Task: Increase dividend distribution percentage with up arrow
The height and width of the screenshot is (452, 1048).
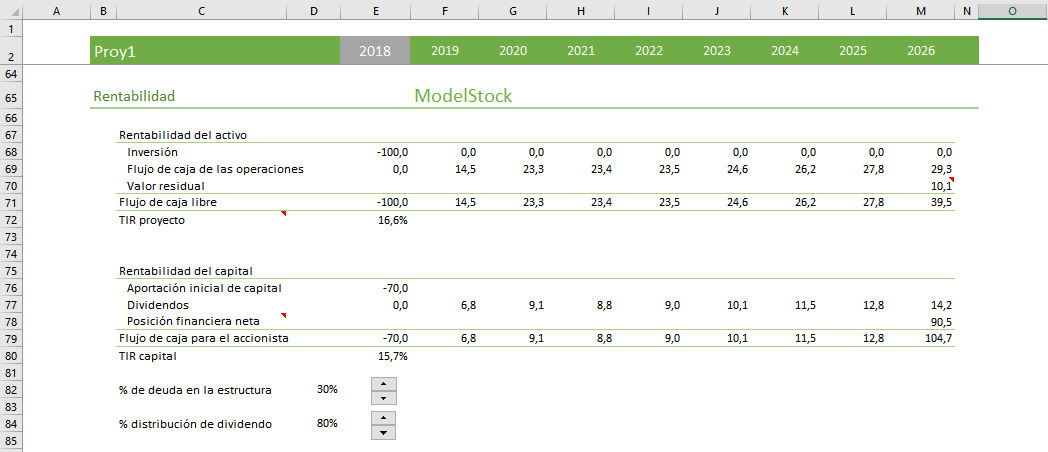Action: coord(383,417)
